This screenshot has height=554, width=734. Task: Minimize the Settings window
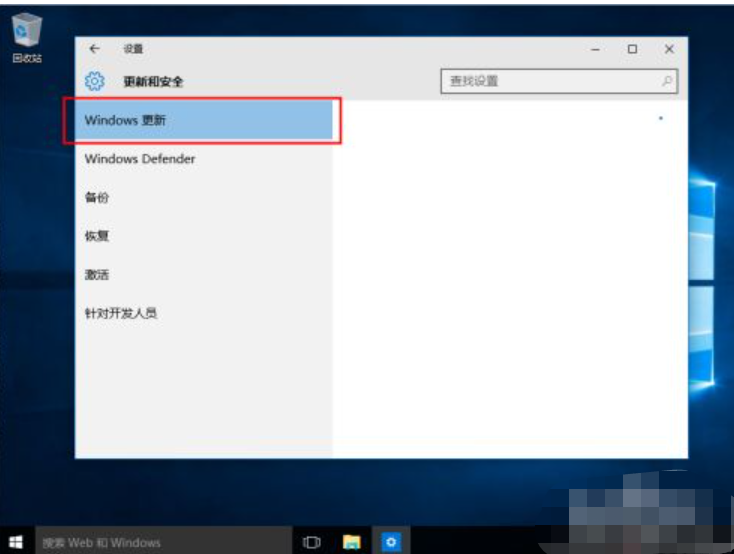[x=595, y=49]
